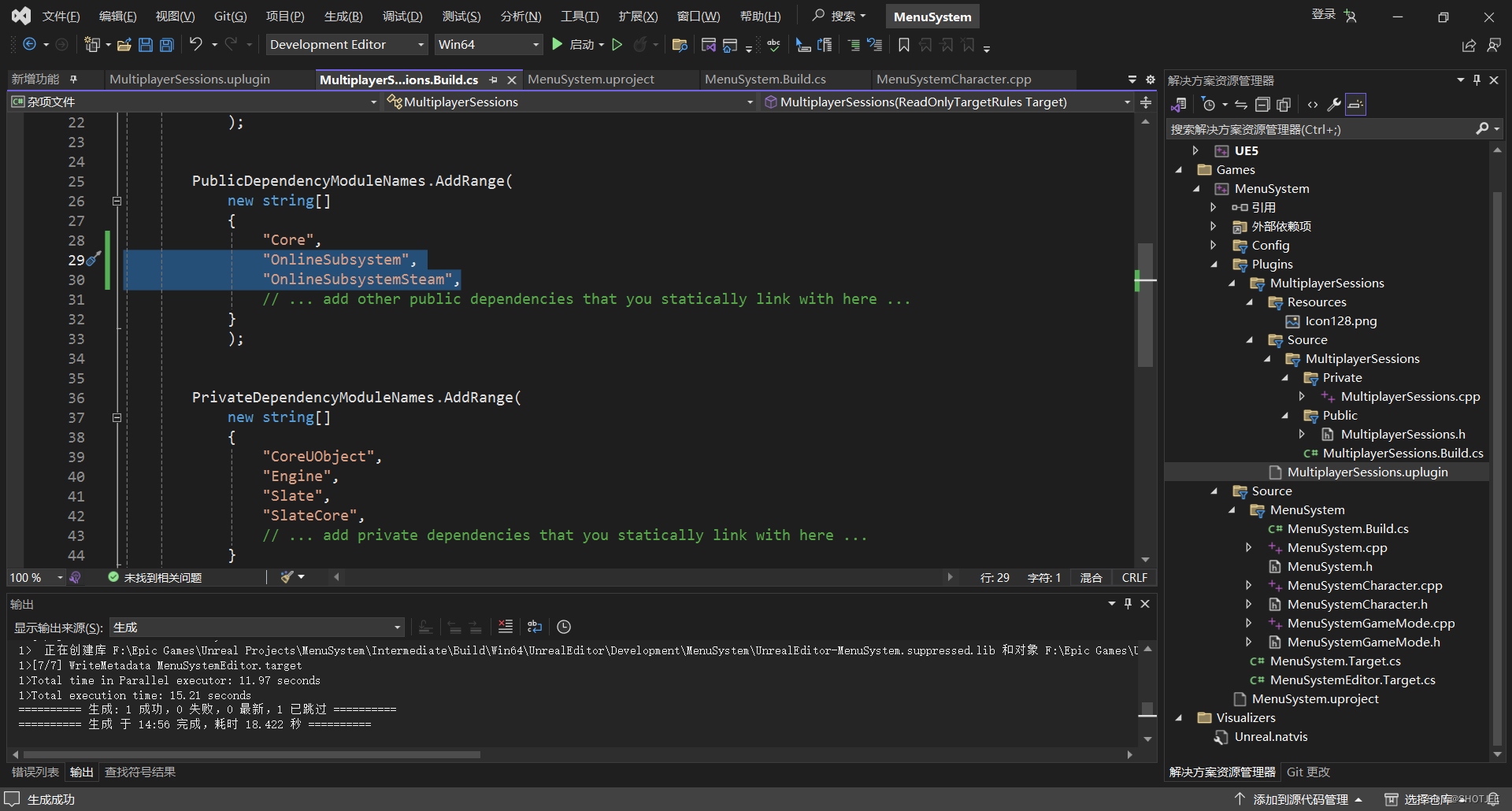
Task: Collapse the Plugins folder in Solution Explorer
Action: 1215,264
